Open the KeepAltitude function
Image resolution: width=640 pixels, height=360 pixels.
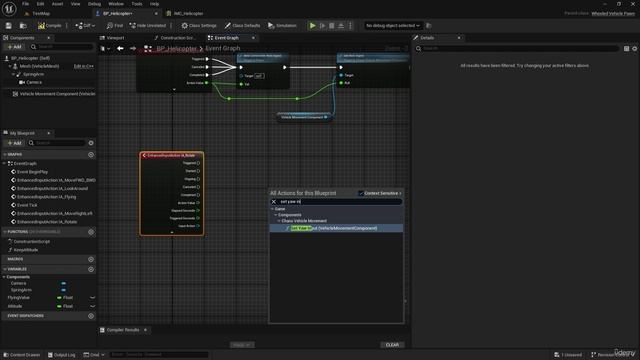pos(26,250)
